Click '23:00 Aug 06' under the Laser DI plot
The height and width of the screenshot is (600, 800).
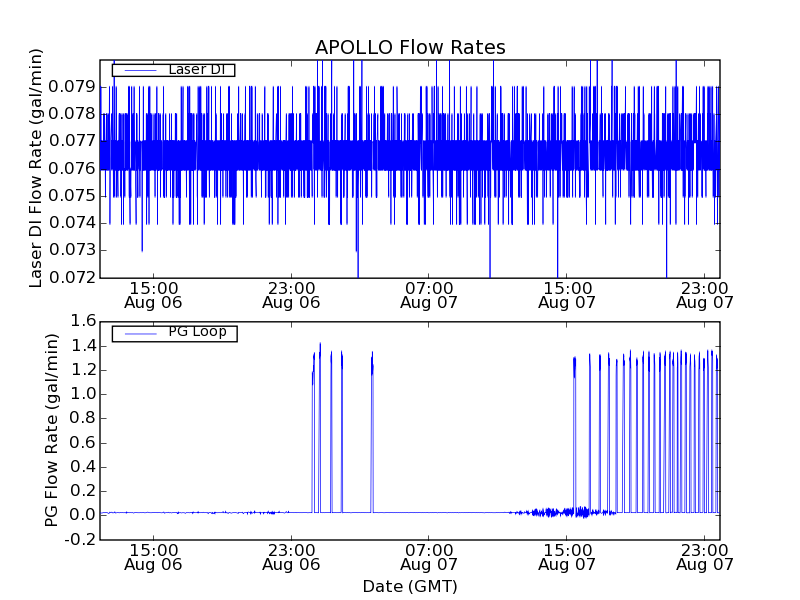[x=291, y=296]
